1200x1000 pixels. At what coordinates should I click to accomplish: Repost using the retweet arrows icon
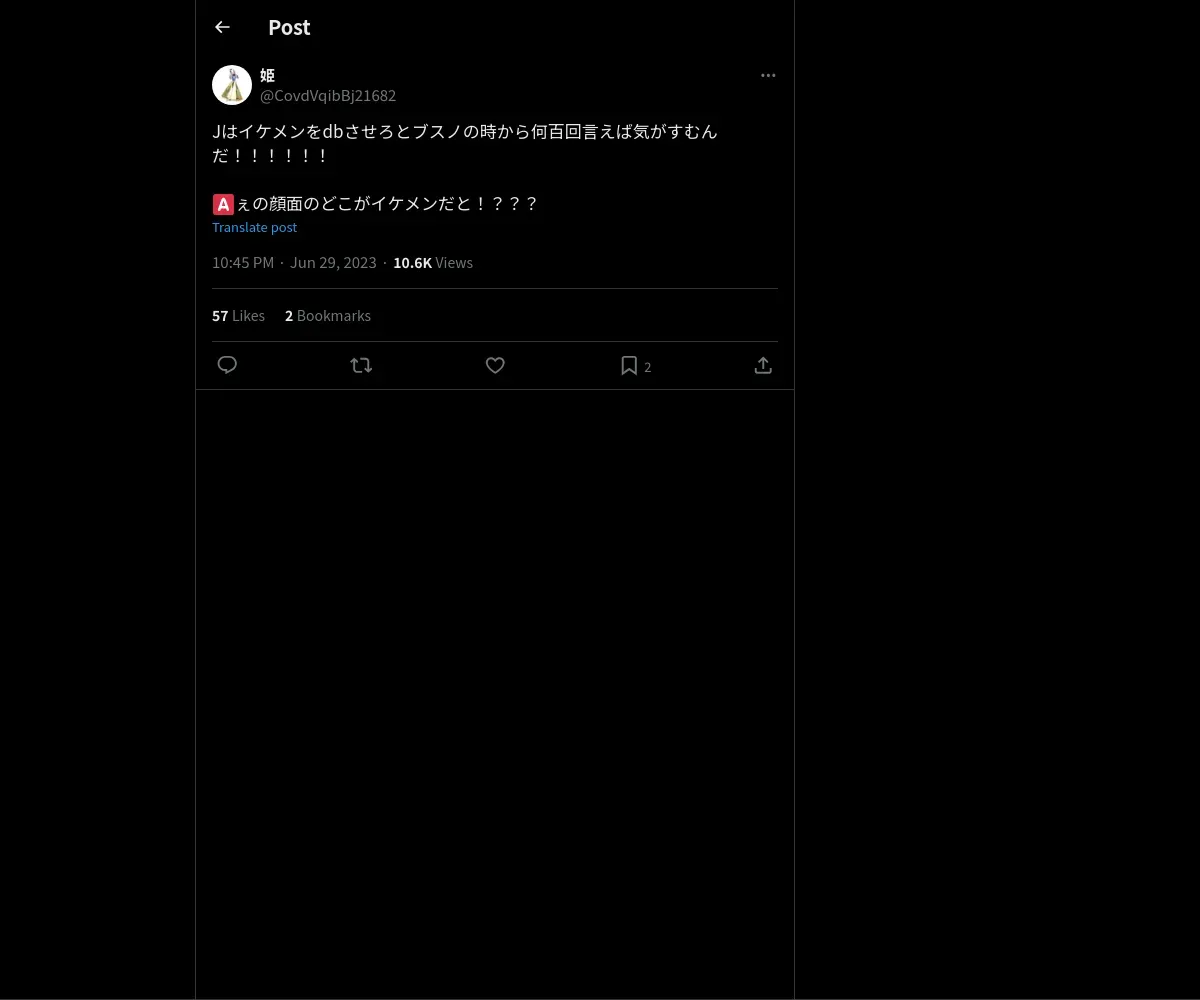coord(361,365)
